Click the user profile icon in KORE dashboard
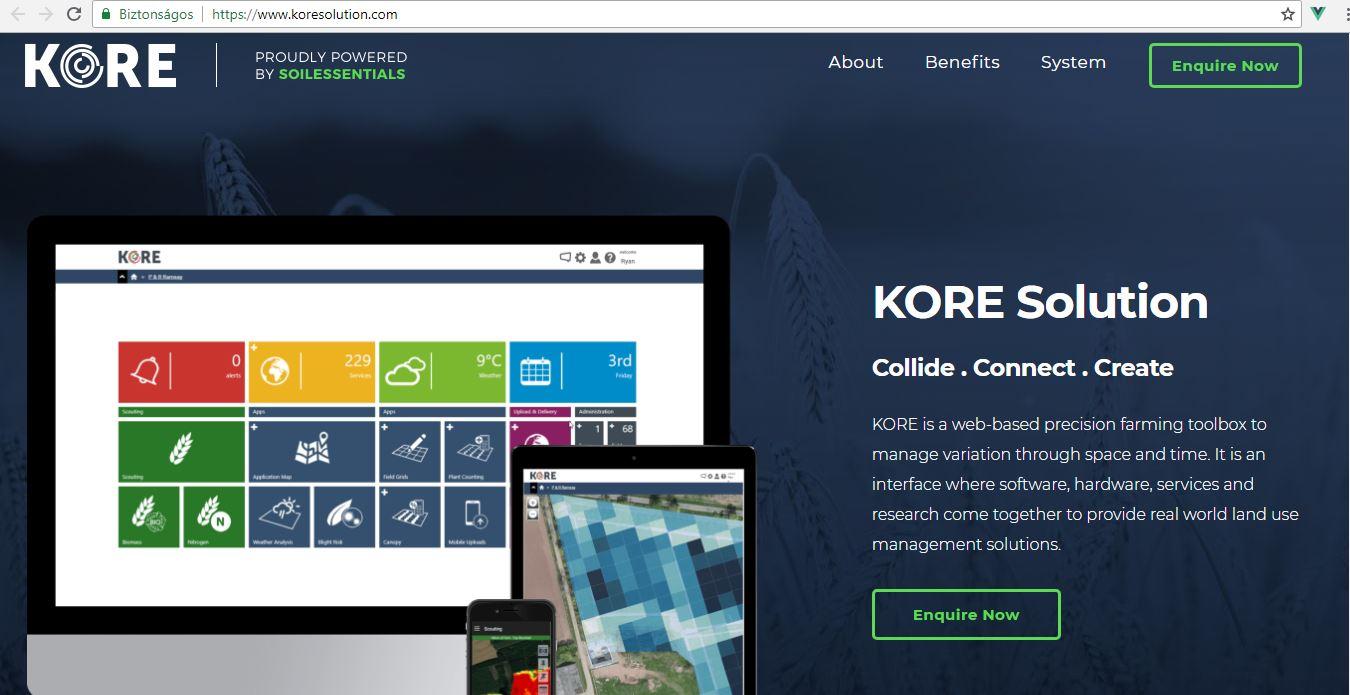 (x=595, y=257)
